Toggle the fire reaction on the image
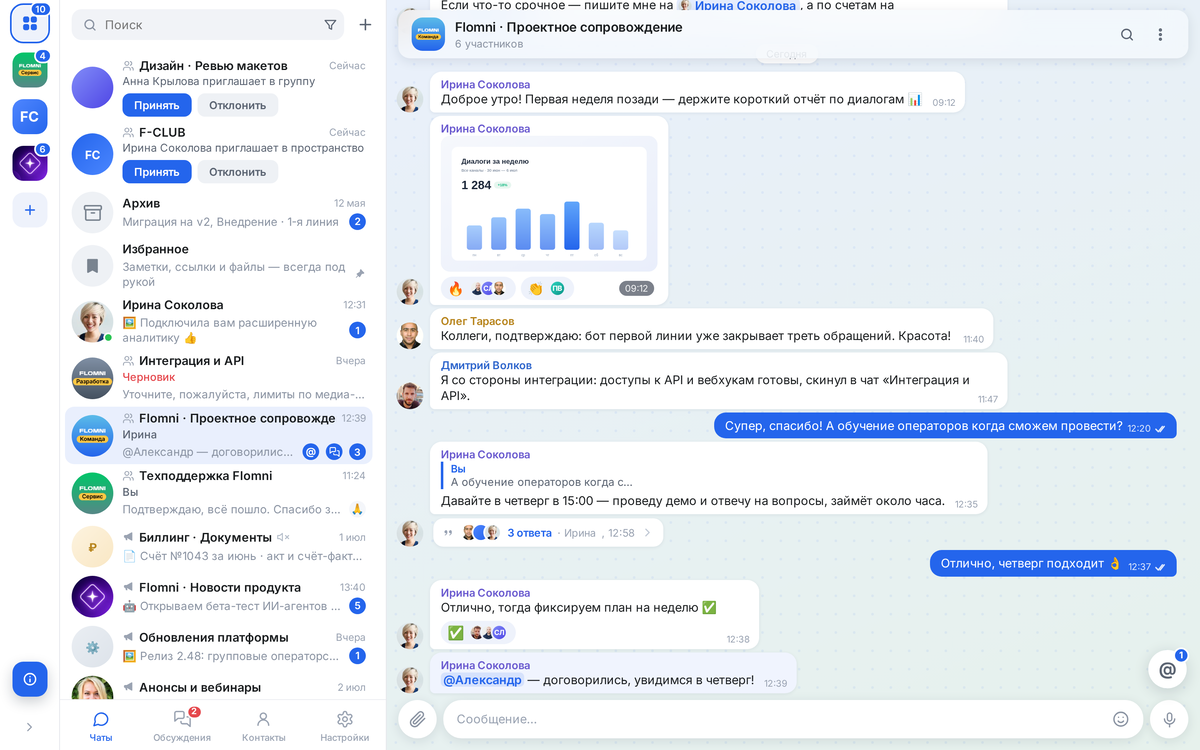Screen dimensions: 1200x750 pos(478,289)
